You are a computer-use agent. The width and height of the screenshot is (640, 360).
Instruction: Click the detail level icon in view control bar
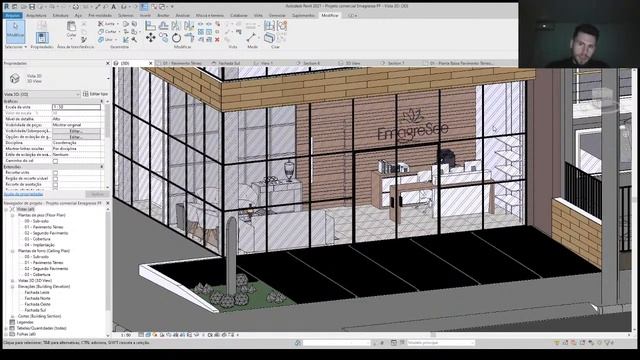click(x=141, y=335)
